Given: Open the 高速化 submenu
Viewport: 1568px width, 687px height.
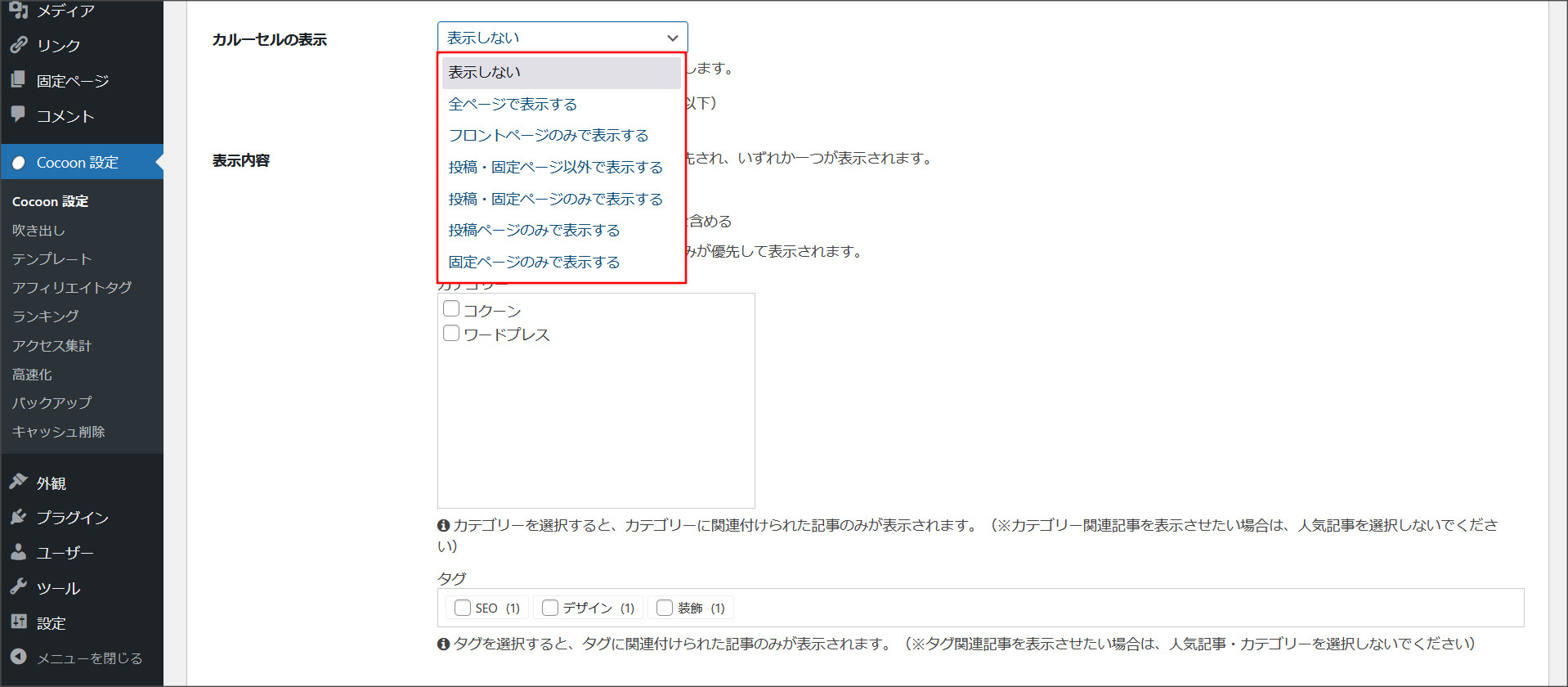Looking at the screenshot, I should [x=32, y=375].
